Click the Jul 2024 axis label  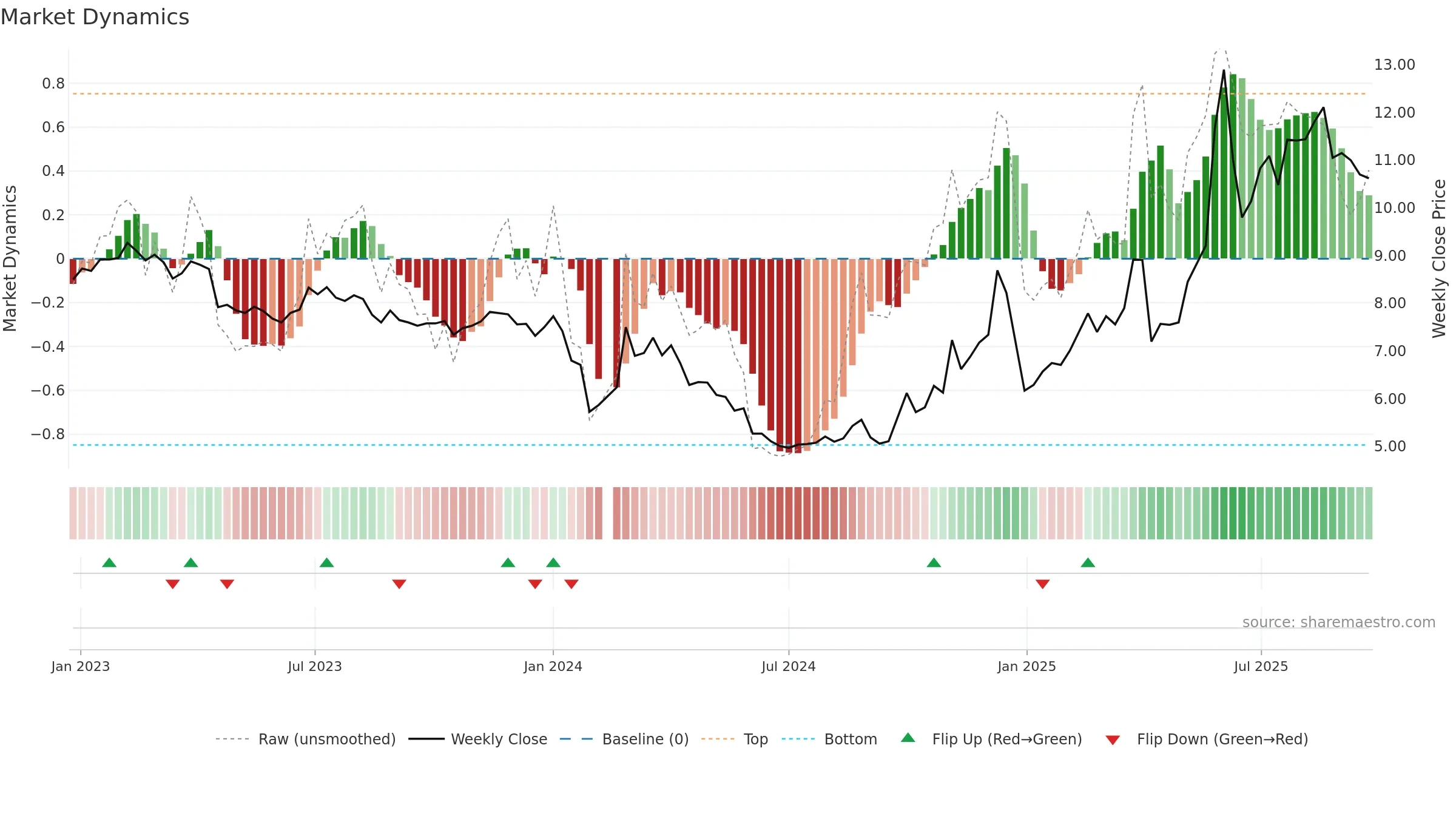click(x=789, y=666)
